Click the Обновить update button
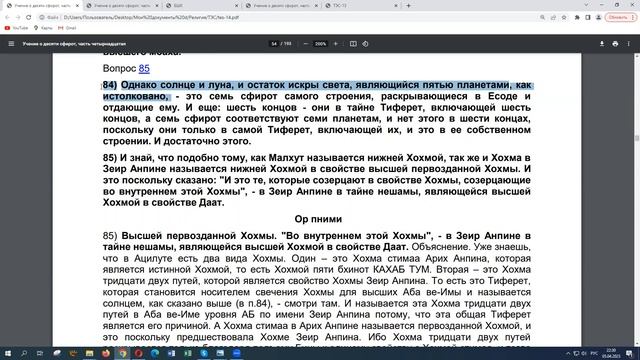This screenshot has width=640, height=360. coord(620,18)
